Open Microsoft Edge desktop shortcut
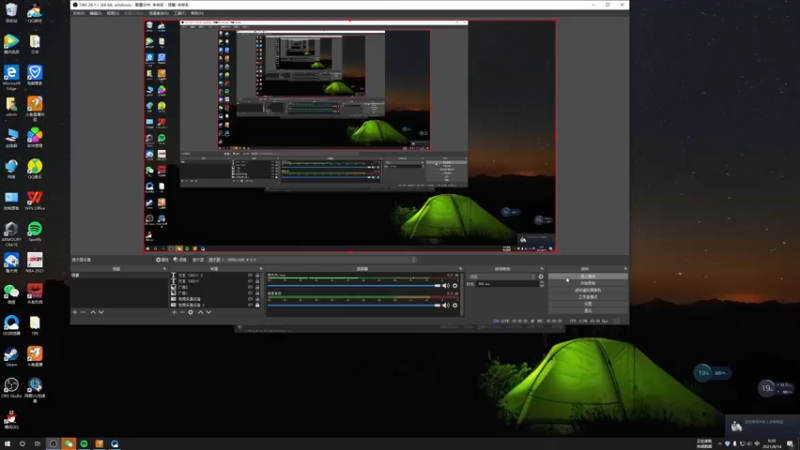This screenshot has width=800, height=450. pyautogui.click(x=11, y=78)
